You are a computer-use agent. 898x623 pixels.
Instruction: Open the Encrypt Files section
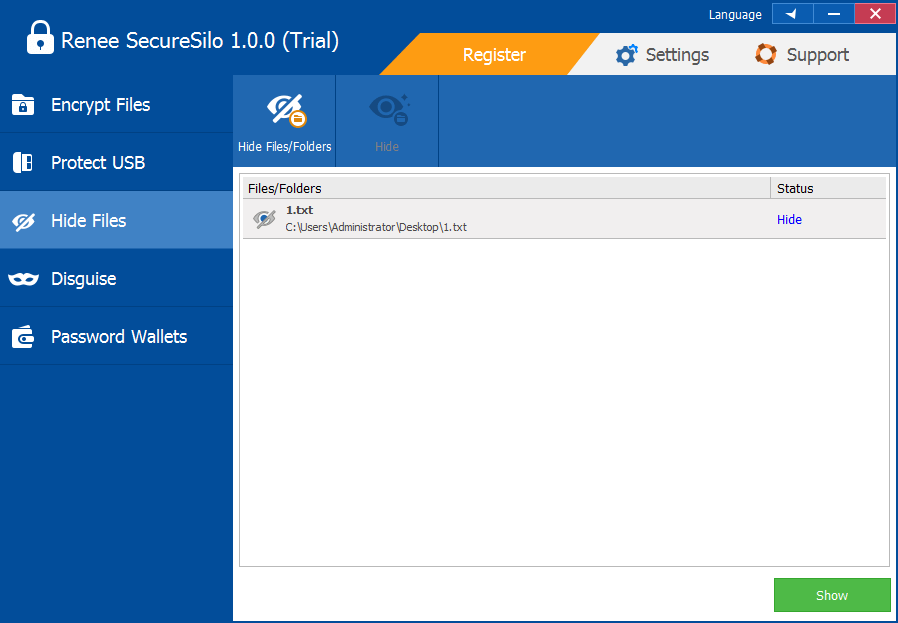click(116, 105)
